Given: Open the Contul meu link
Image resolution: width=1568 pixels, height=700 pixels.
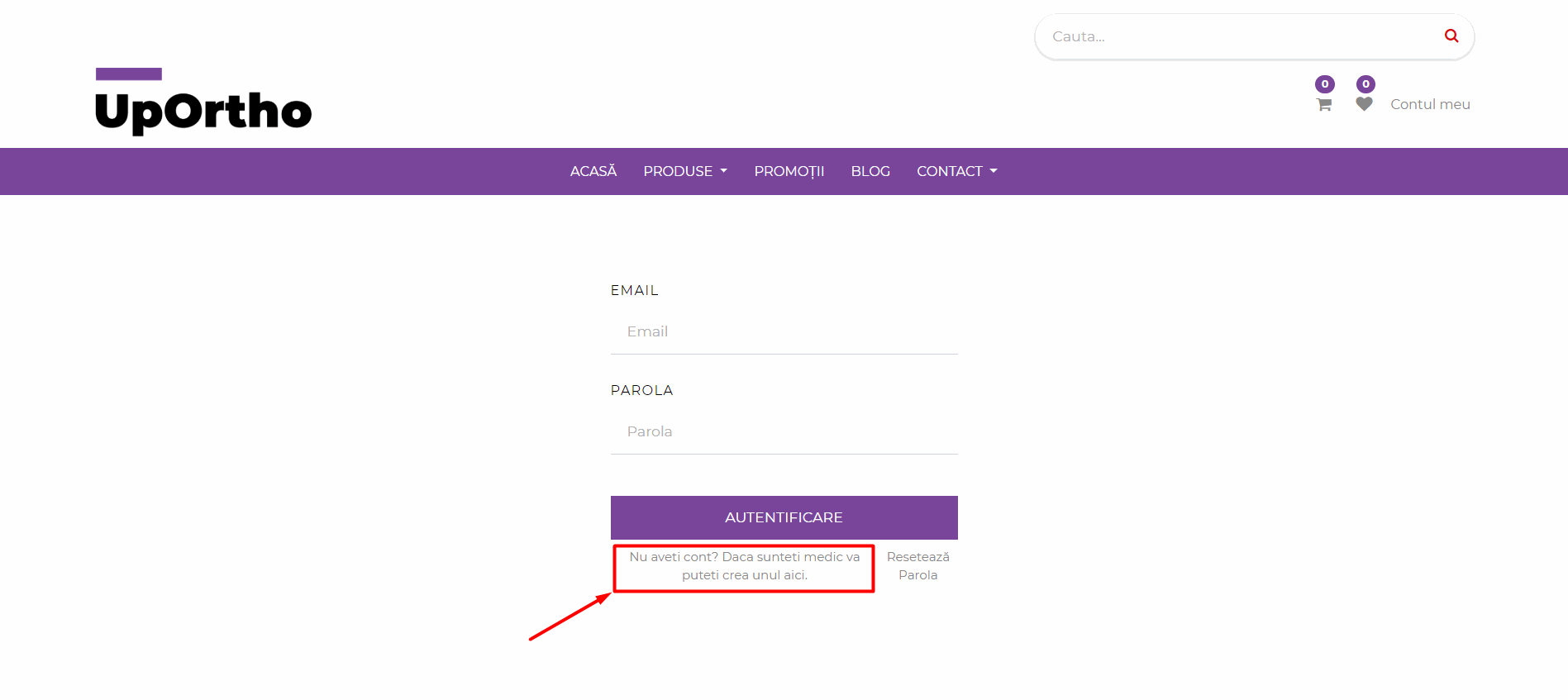Looking at the screenshot, I should [x=1430, y=104].
